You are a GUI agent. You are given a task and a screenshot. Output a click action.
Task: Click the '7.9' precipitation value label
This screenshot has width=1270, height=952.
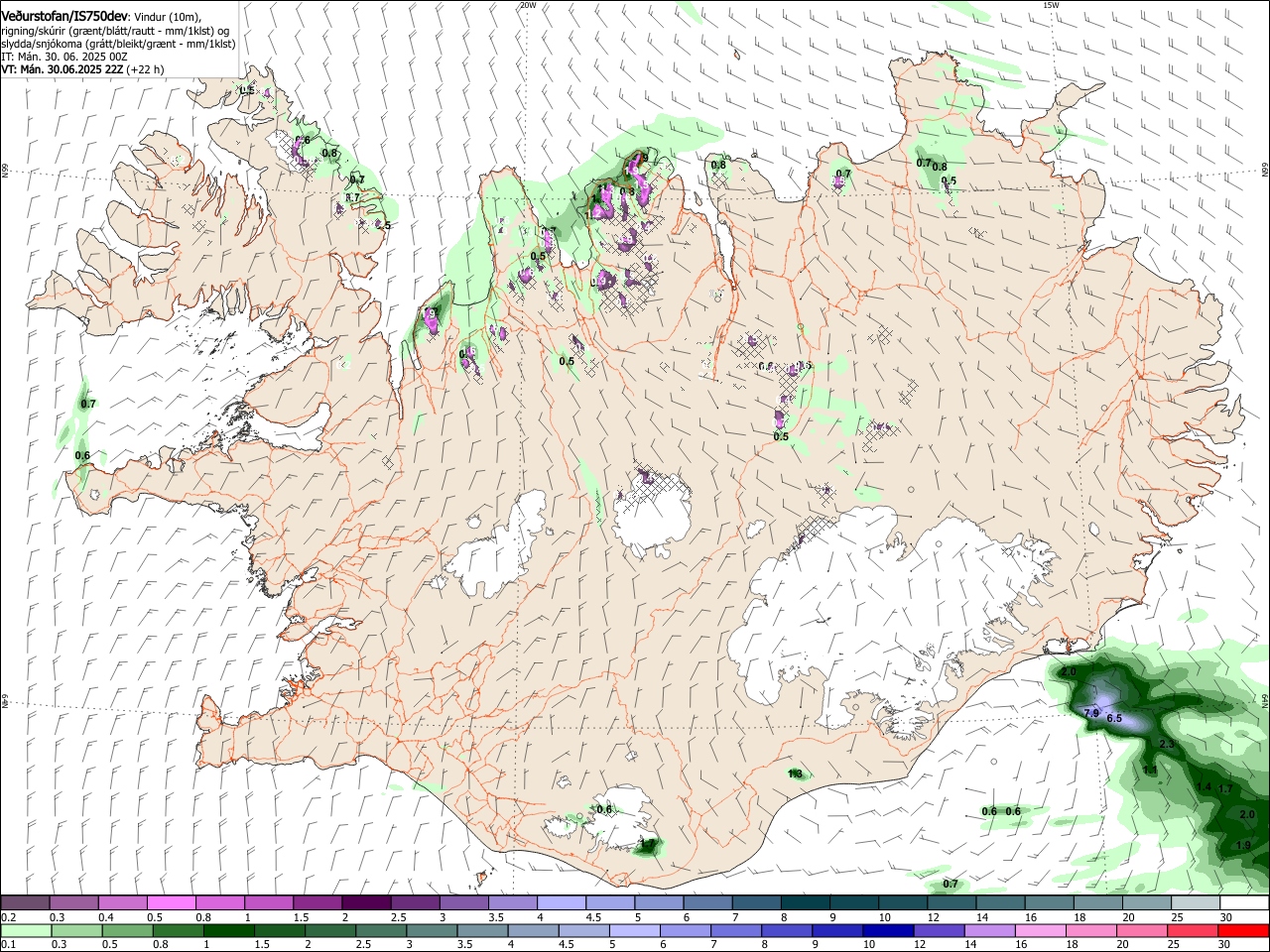[x=1091, y=713]
